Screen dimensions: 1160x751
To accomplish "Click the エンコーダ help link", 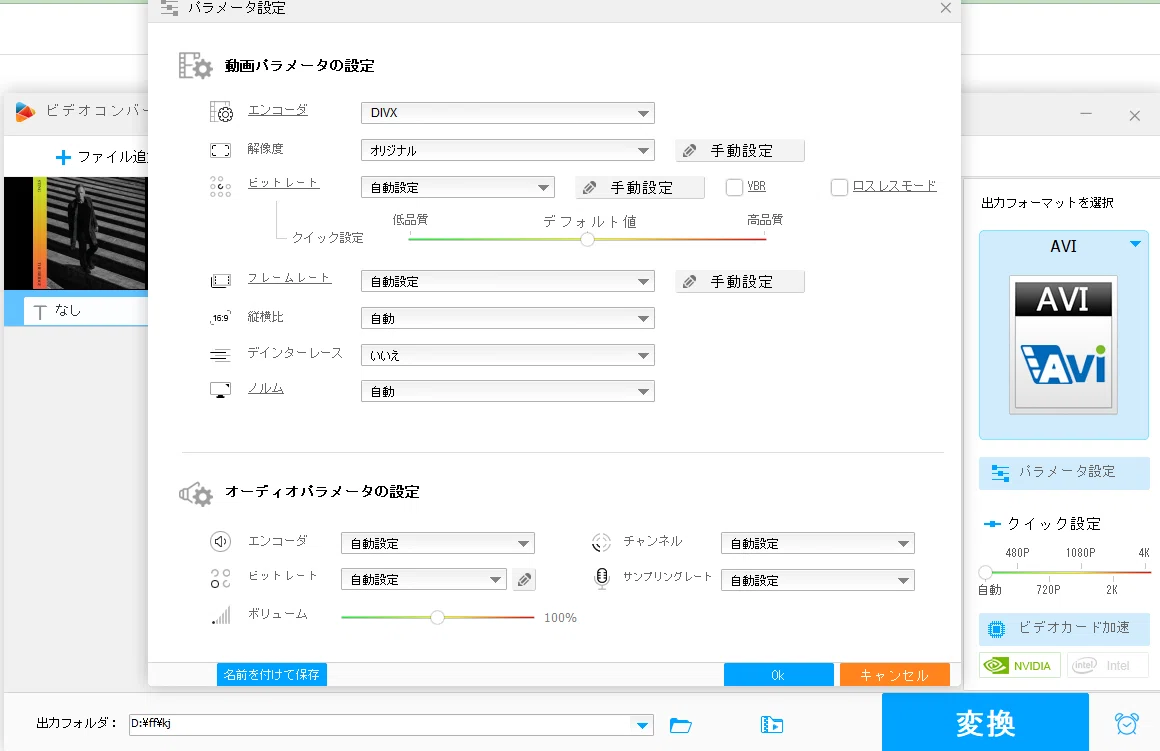I will (277, 110).
